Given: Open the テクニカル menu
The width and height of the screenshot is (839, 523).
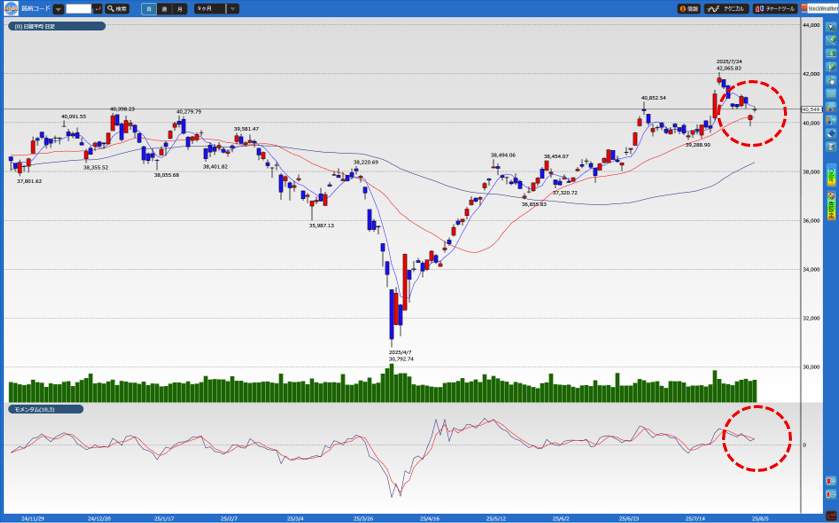Looking at the screenshot, I should (x=726, y=9).
